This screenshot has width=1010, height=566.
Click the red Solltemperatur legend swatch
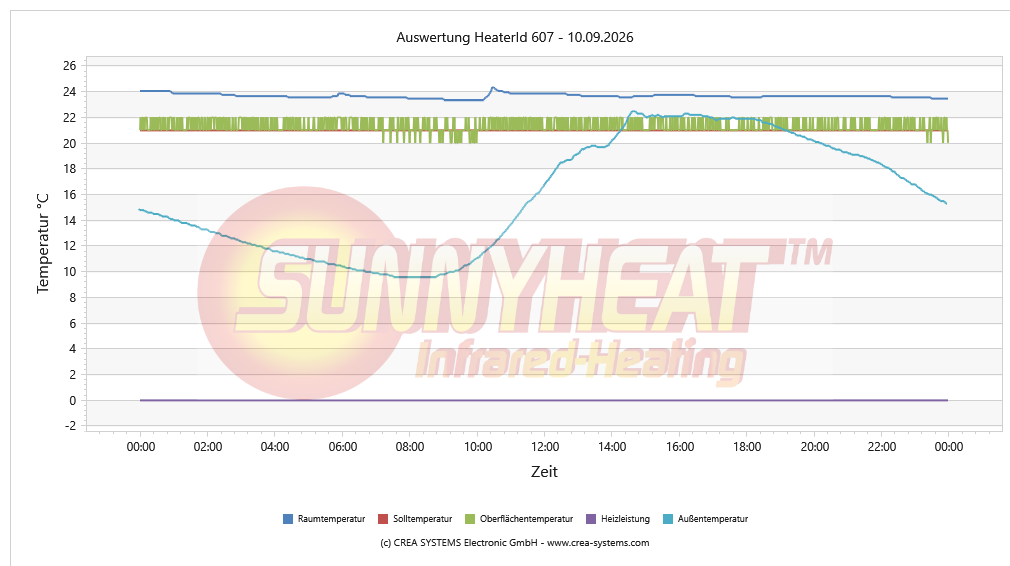383,519
